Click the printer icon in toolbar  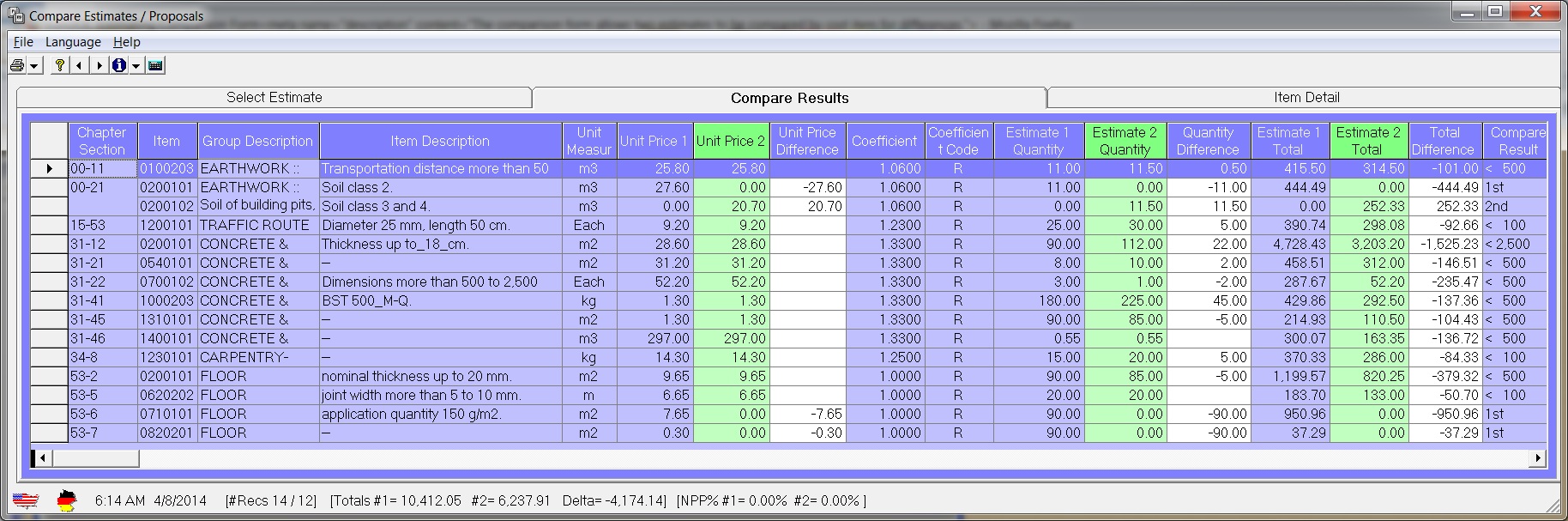click(x=17, y=65)
